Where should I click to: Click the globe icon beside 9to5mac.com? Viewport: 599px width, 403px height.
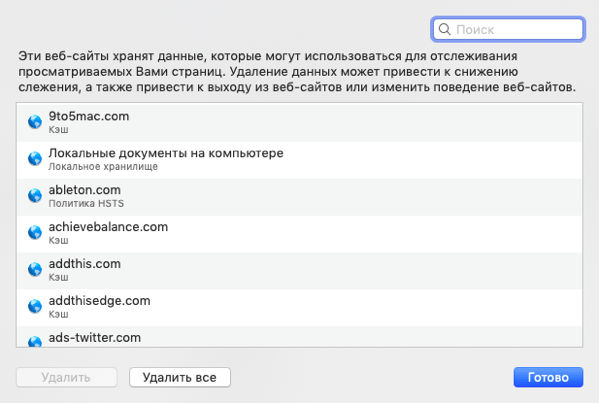click(x=35, y=122)
